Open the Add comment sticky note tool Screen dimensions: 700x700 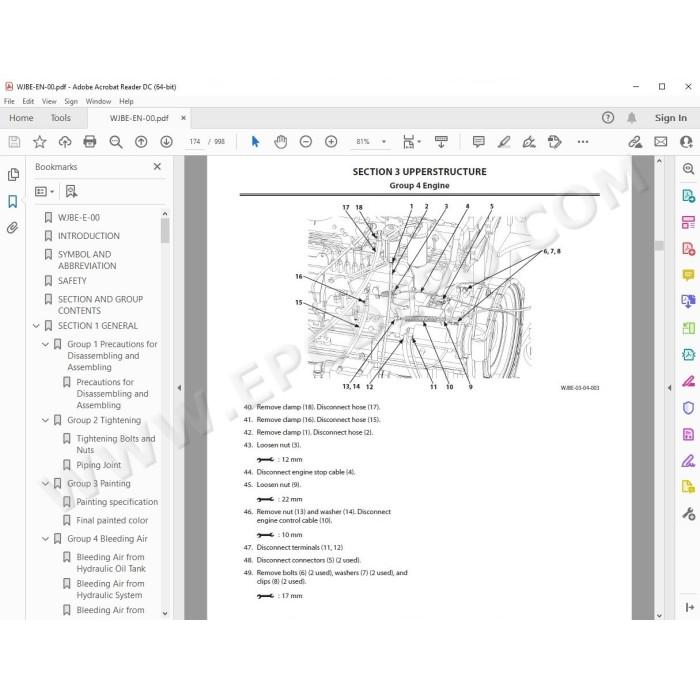click(x=479, y=142)
